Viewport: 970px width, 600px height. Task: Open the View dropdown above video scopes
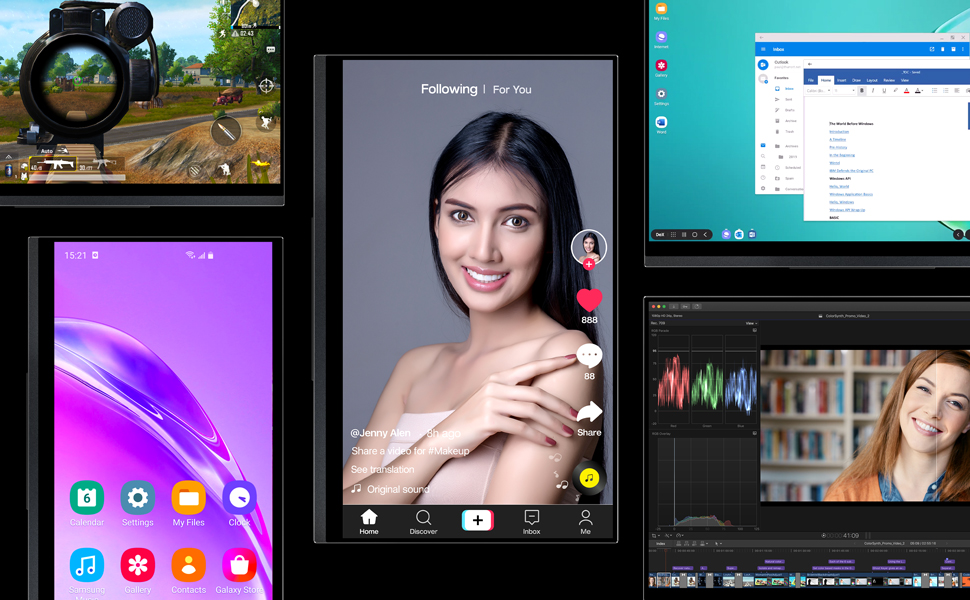pos(751,324)
